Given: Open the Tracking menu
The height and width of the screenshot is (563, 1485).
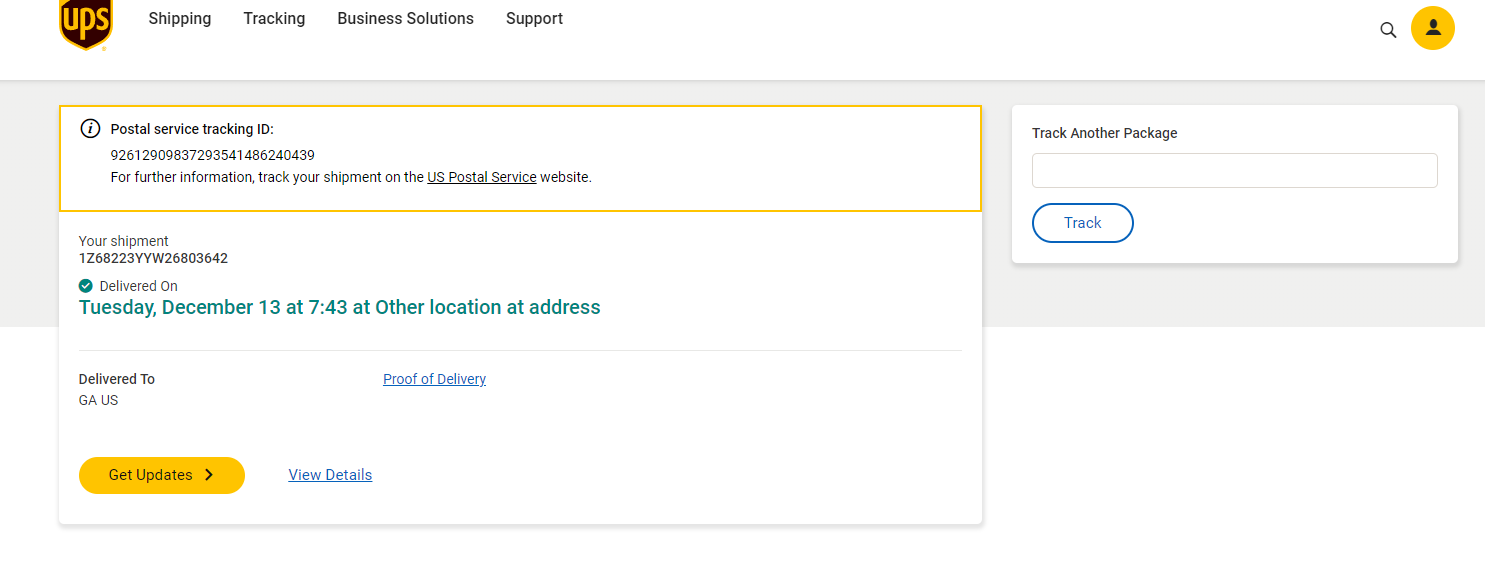Looking at the screenshot, I should point(274,19).
